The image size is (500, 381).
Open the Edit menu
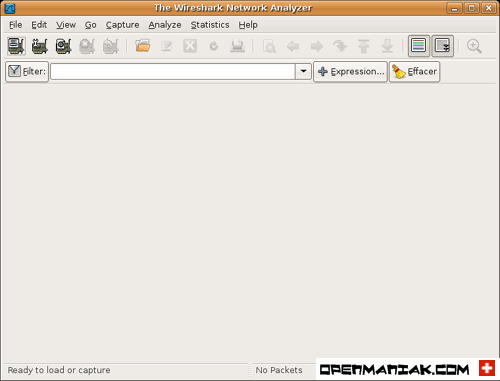click(x=39, y=25)
